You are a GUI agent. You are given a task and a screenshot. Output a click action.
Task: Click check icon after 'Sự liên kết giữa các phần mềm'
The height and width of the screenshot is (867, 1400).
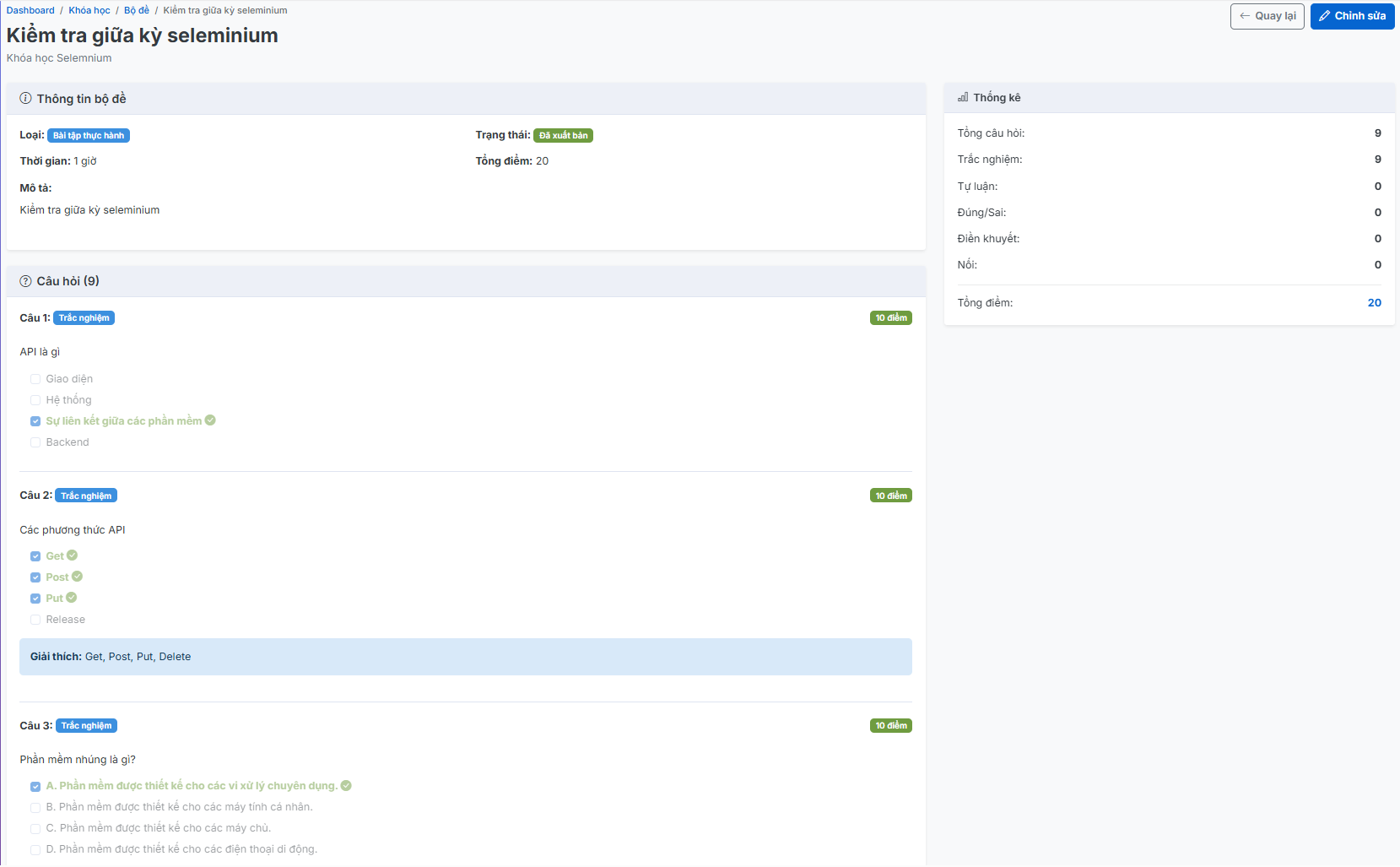(210, 420)
